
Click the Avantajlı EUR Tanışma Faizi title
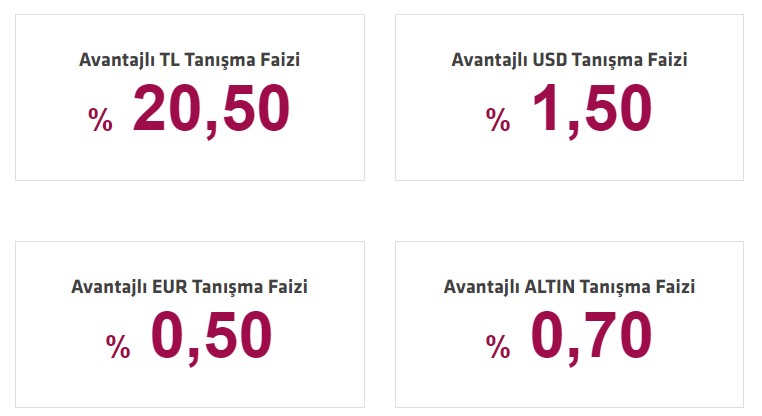point(190,287)
